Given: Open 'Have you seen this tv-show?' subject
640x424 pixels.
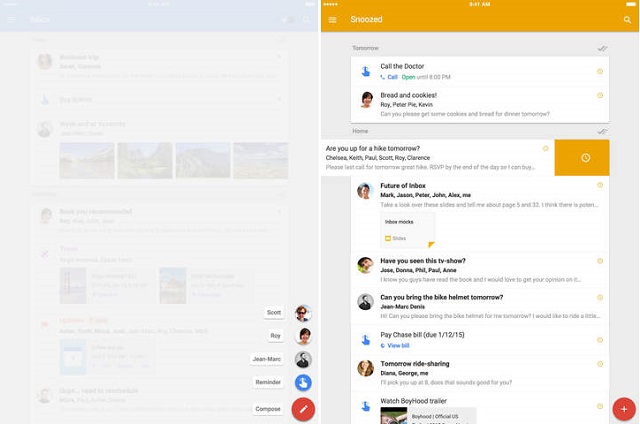Looking at the screenshot, I should coord(423,261).
